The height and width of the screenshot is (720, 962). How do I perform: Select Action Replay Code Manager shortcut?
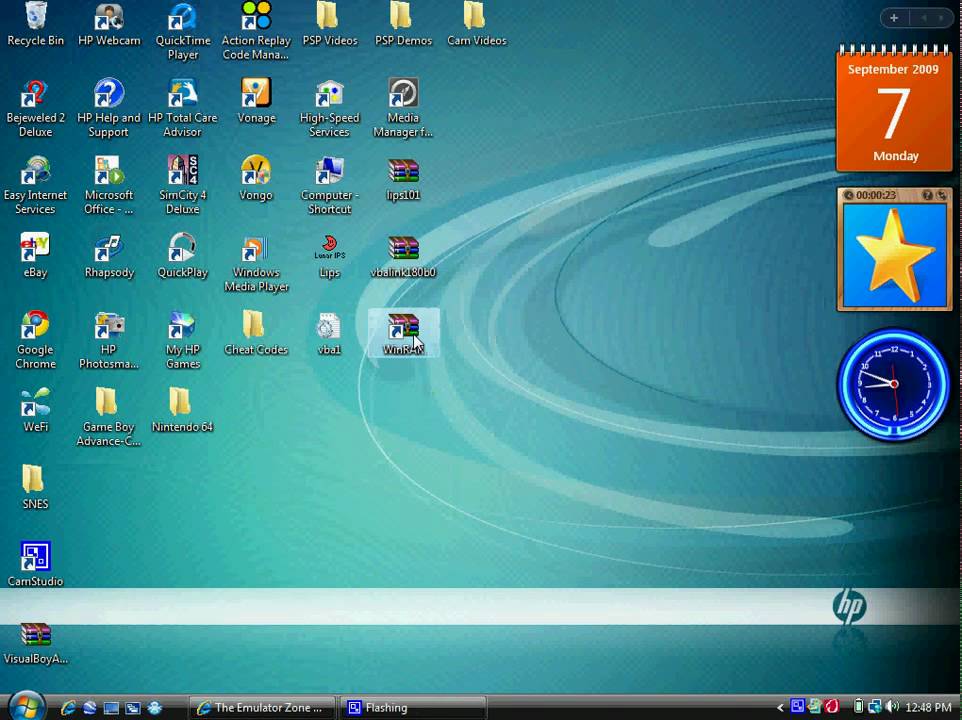(x=256, y=31)
